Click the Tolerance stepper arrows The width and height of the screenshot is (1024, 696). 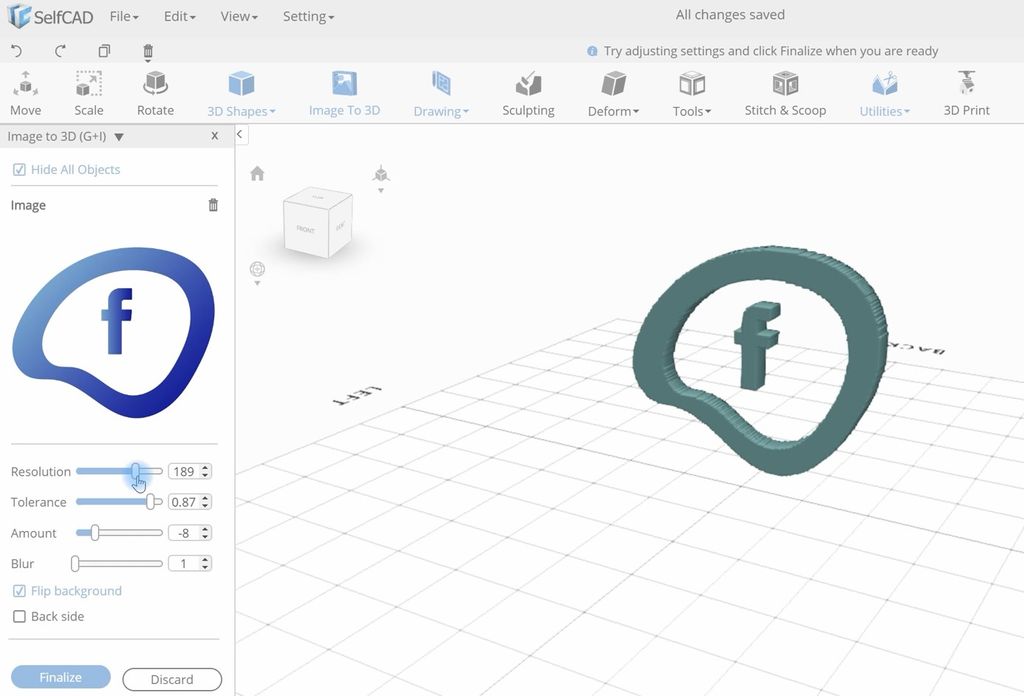click(x=206, y=502)
